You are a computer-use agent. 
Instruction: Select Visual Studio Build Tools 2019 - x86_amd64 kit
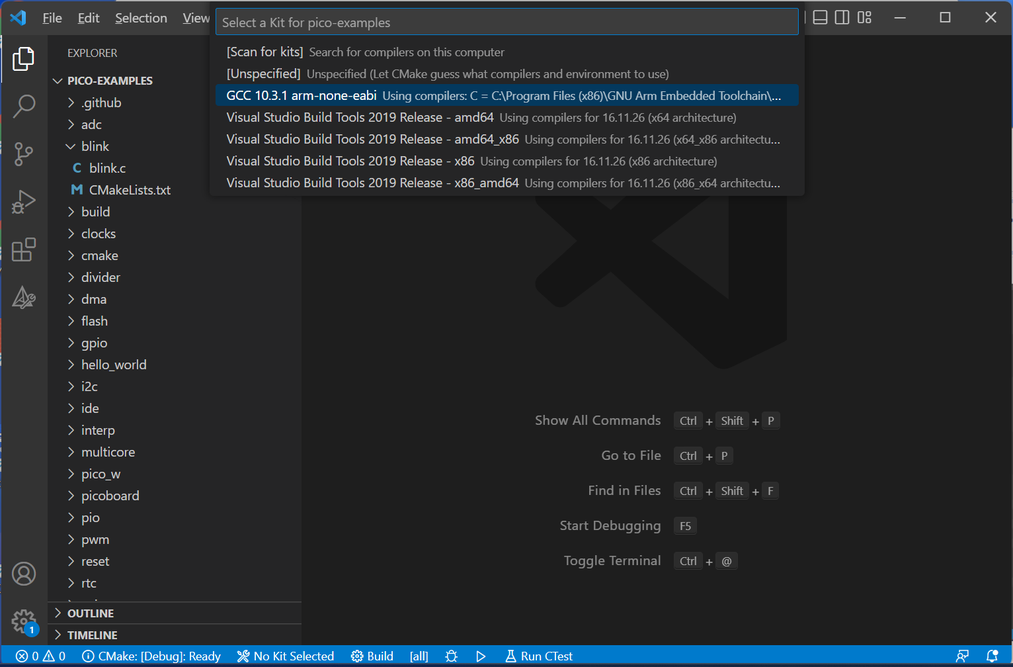tap(507, 183)
